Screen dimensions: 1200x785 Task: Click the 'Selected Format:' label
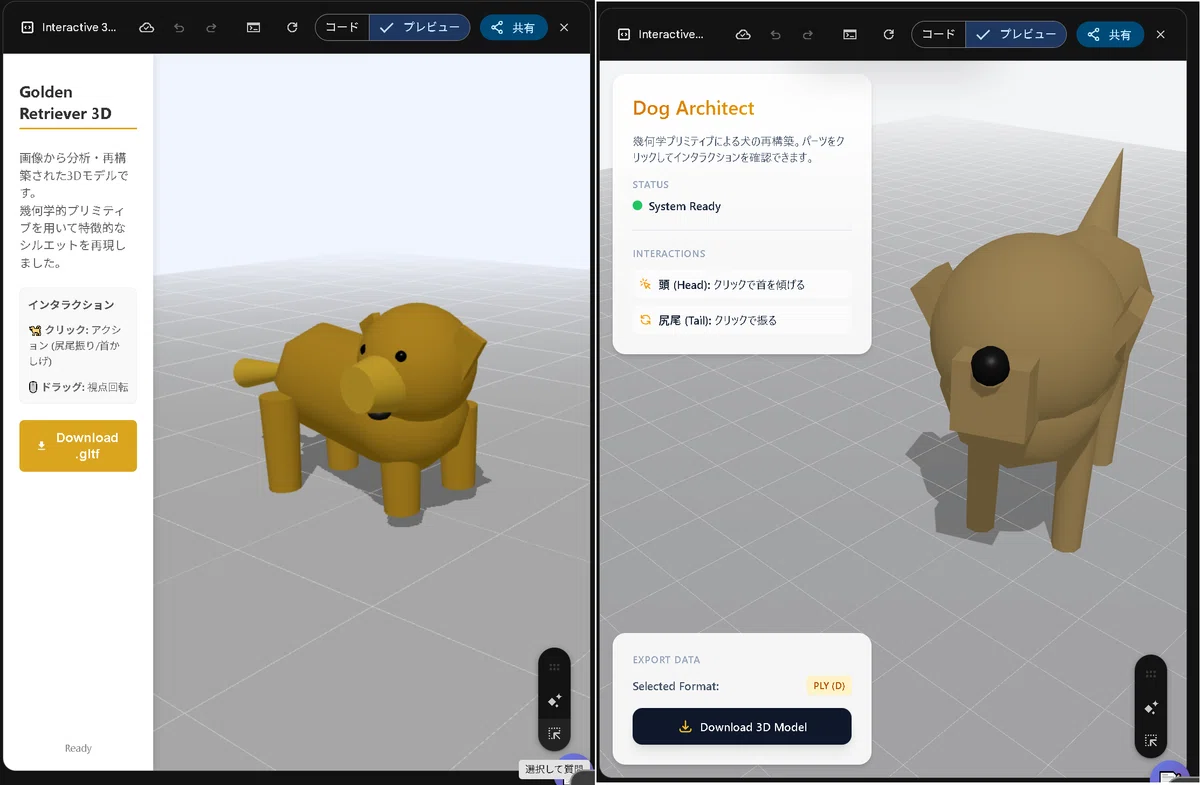pyautogui.click(x=676, y=686)
